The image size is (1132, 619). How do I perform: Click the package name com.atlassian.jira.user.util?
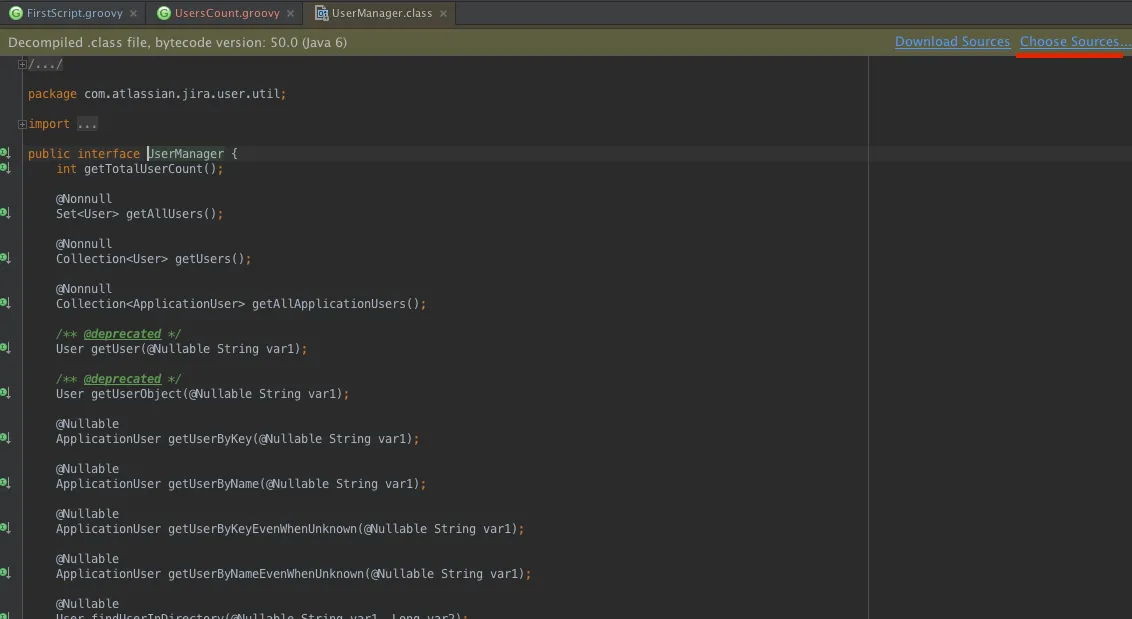pos(182,94)
